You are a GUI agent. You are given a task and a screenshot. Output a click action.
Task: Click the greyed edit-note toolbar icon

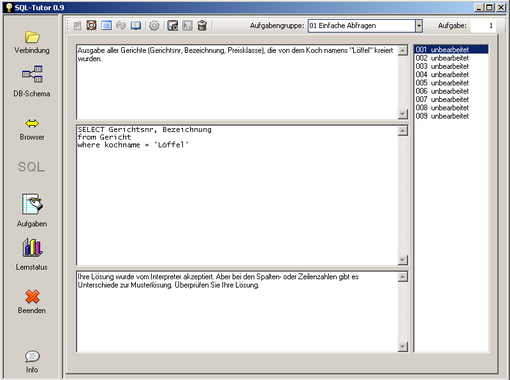tap(77, 26)
